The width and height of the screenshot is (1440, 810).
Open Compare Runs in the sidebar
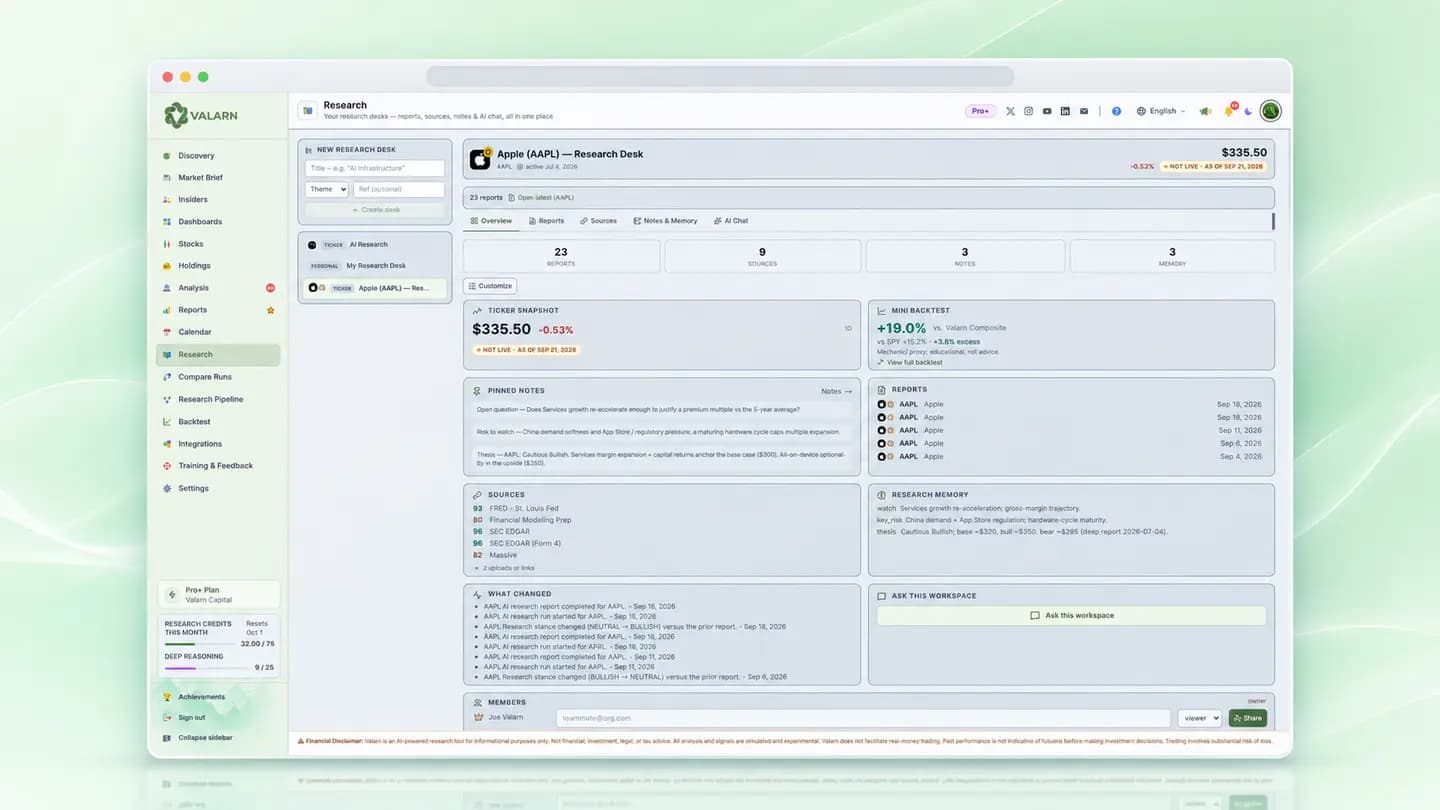pos(218,377)
